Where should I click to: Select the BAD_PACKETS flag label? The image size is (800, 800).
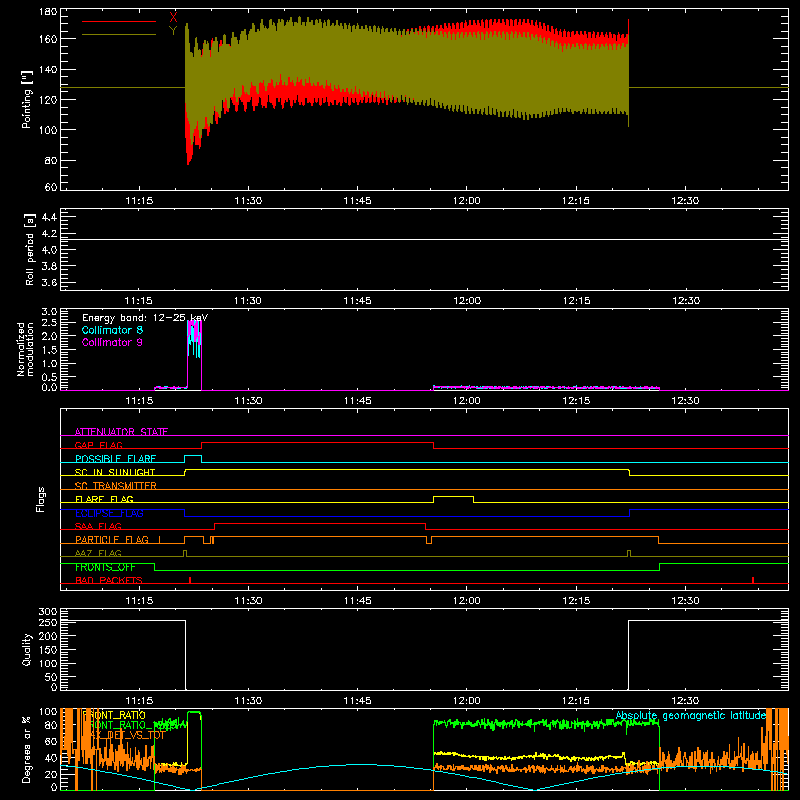point(109,581)
